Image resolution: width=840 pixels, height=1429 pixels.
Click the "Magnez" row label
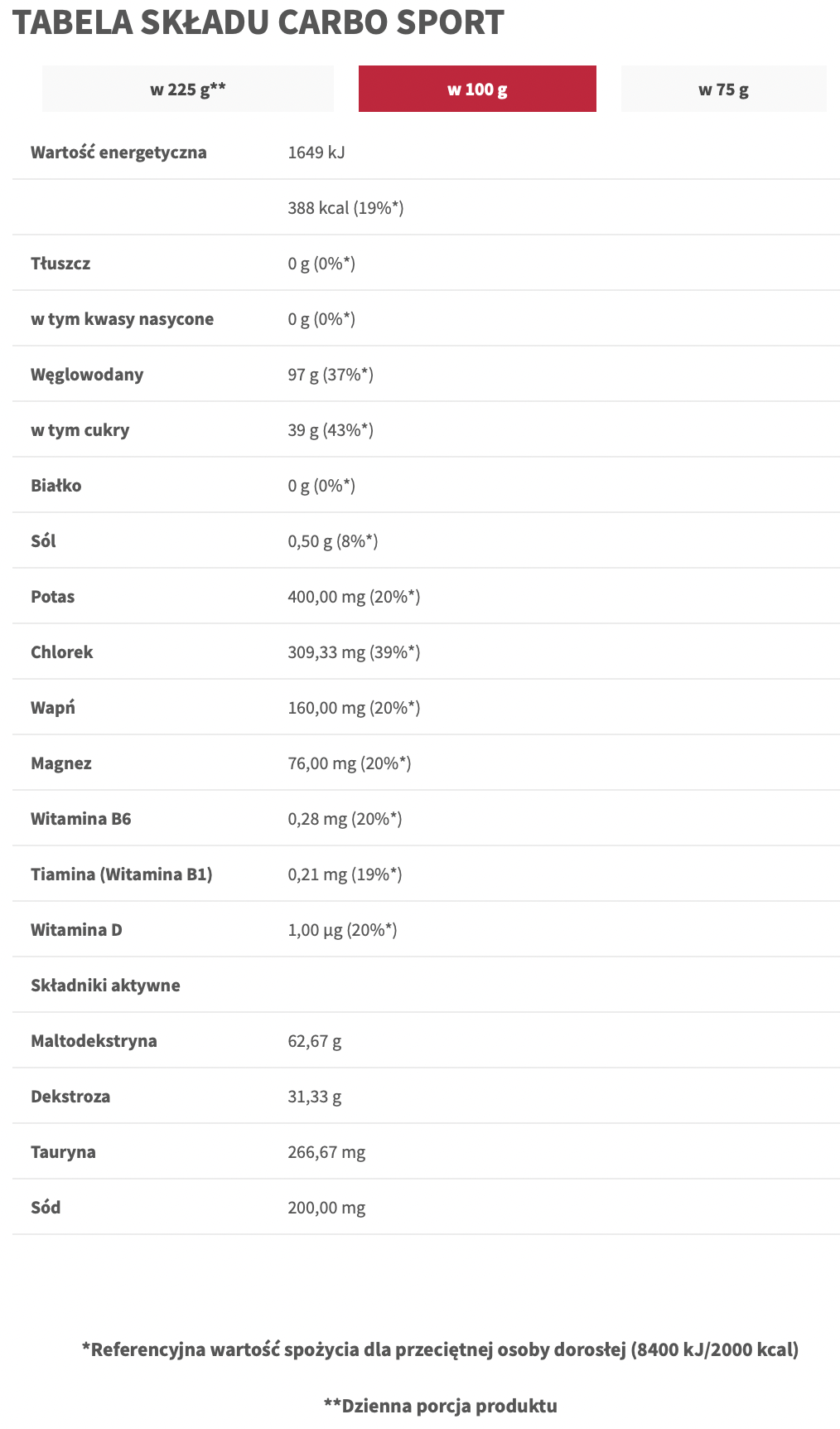pyautogui.click(x=61, y=763)
